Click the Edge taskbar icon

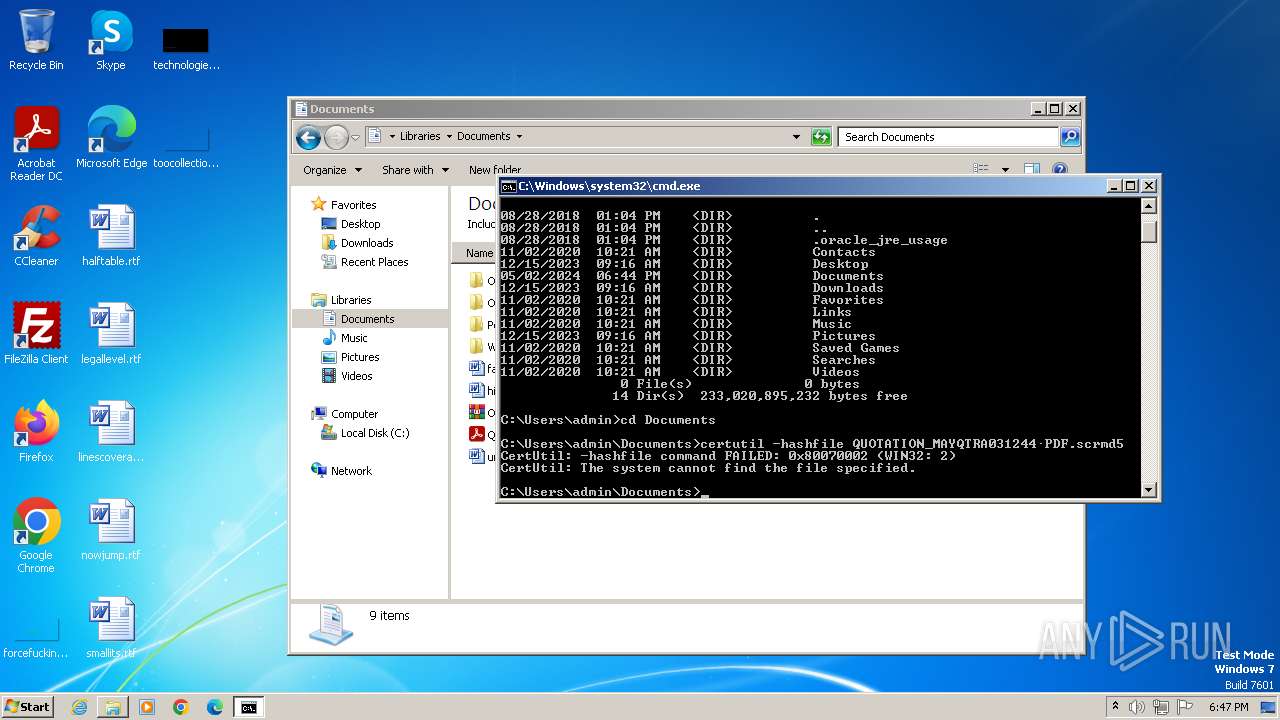click(x=215, y=707)
